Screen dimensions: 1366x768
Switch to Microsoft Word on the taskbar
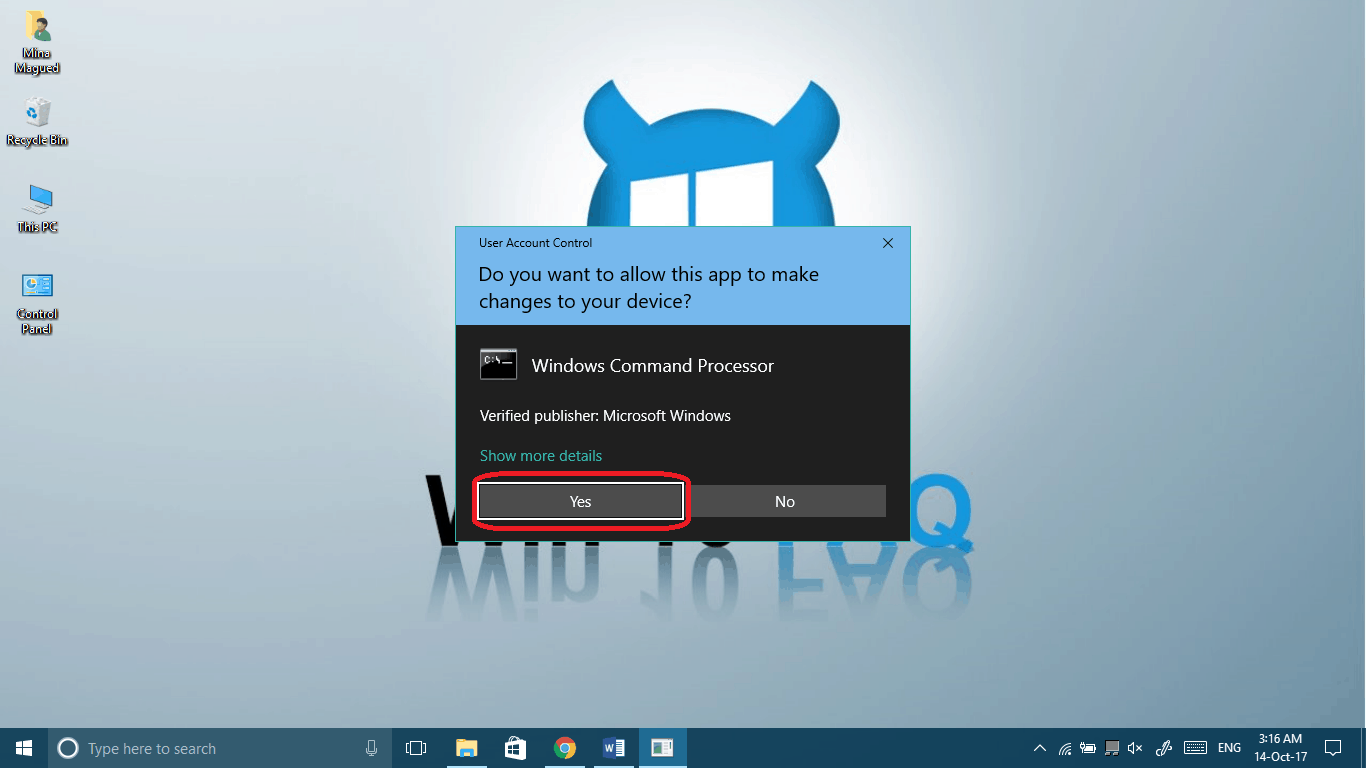pyautogui.click(x=614, y=748)
